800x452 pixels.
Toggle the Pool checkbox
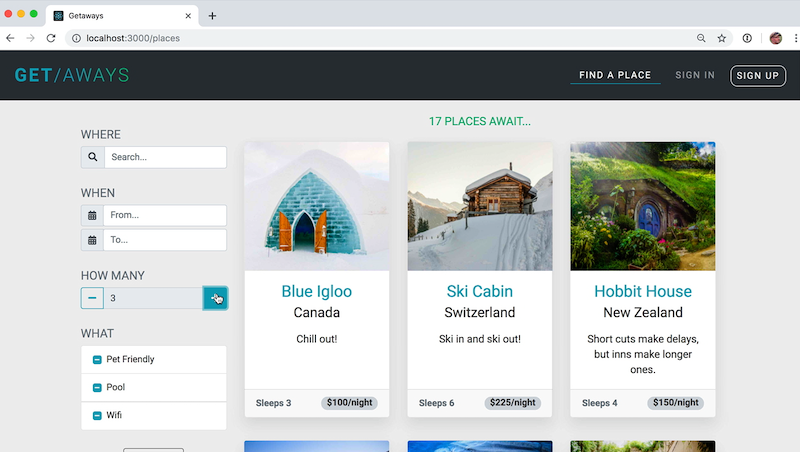click(97, 388)
